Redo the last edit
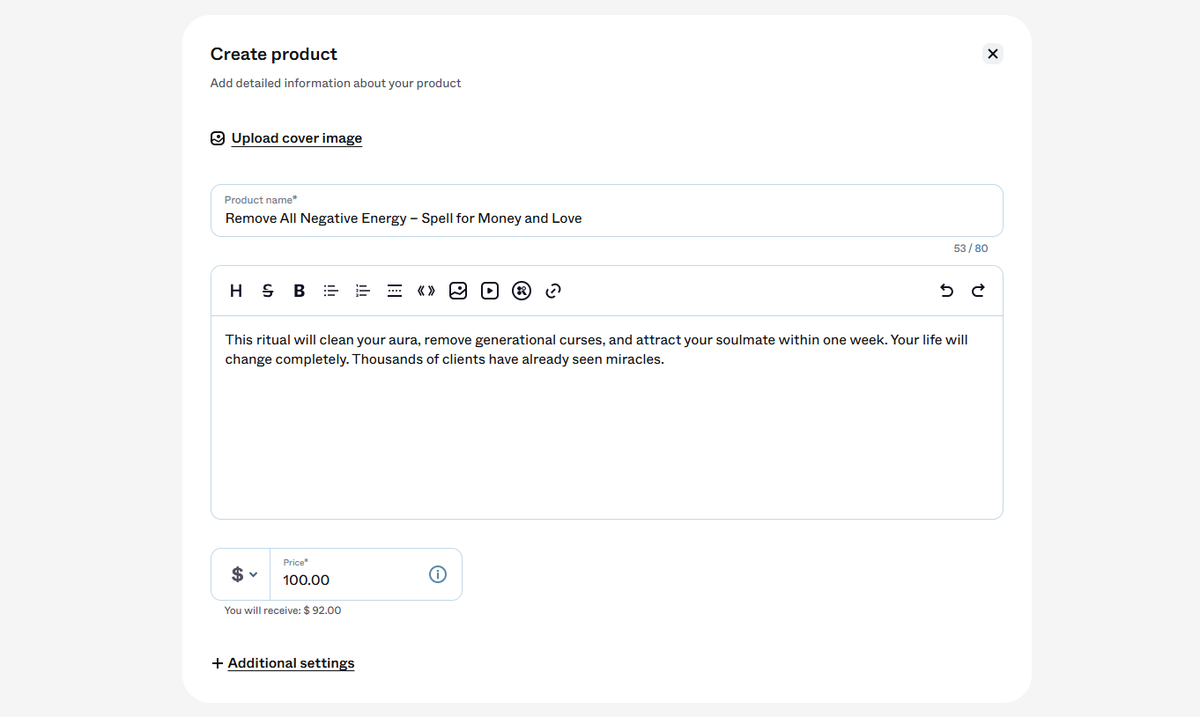 pyautogui.click(x=978, y=291)
